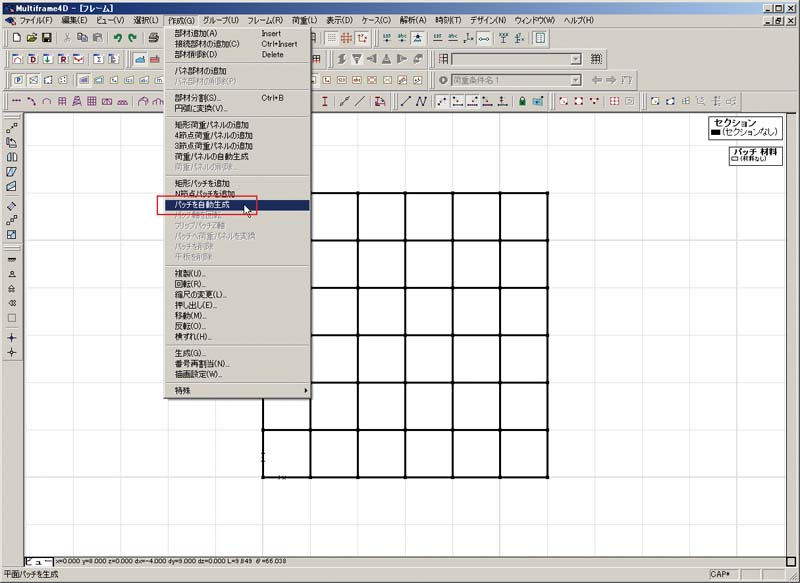
Task: Open the ヘルプ(H) menu
Action: pyautogui.click(x=579, y=20)
